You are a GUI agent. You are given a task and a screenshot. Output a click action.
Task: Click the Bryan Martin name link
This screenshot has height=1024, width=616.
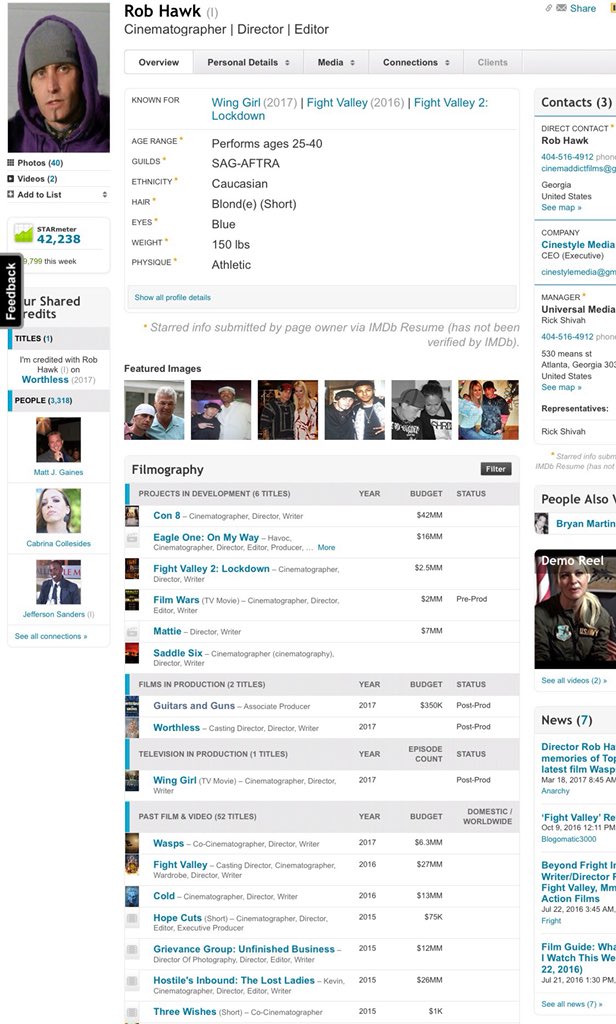coord(585,524)
